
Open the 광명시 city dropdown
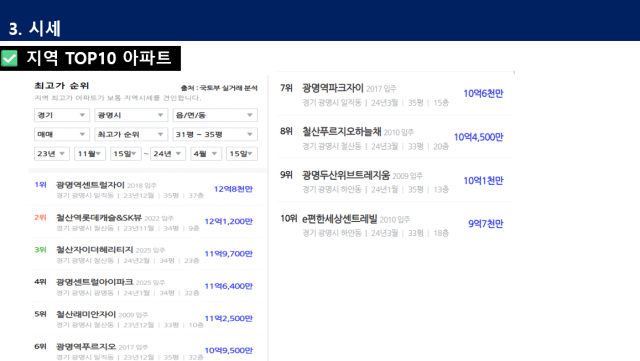point(131,115)
